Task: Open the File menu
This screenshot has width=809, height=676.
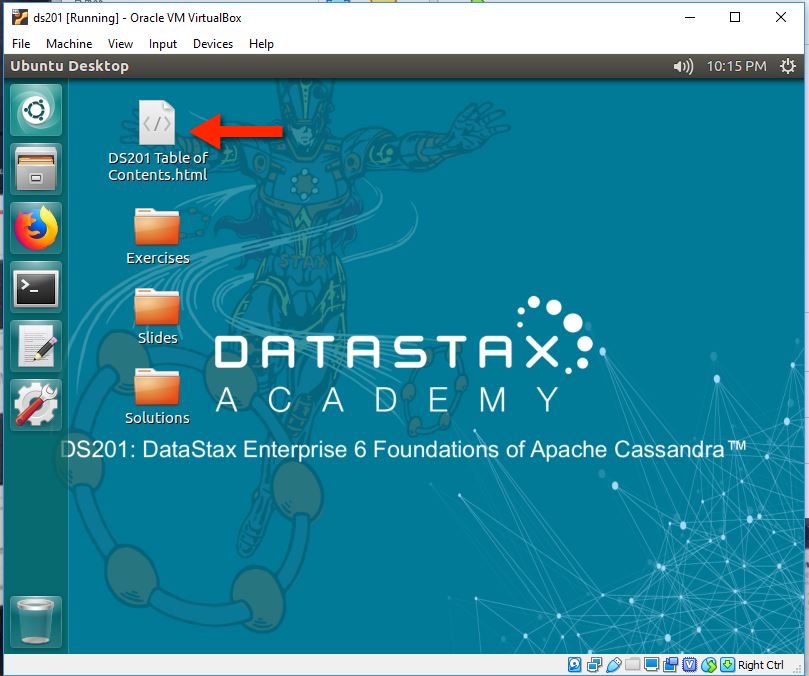Action: coord(21,44)
